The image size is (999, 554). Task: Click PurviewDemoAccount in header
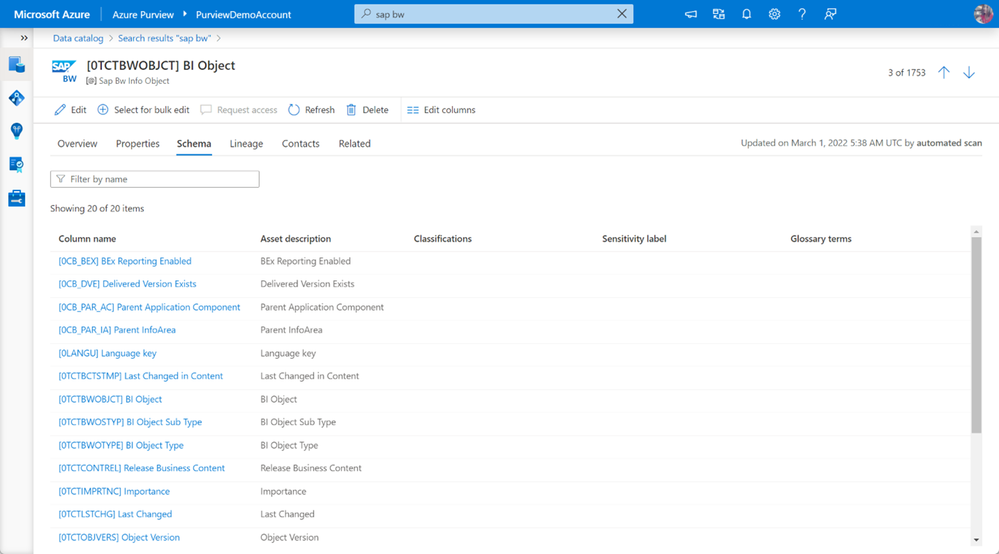pyautogui.click(x=243, y=14)
